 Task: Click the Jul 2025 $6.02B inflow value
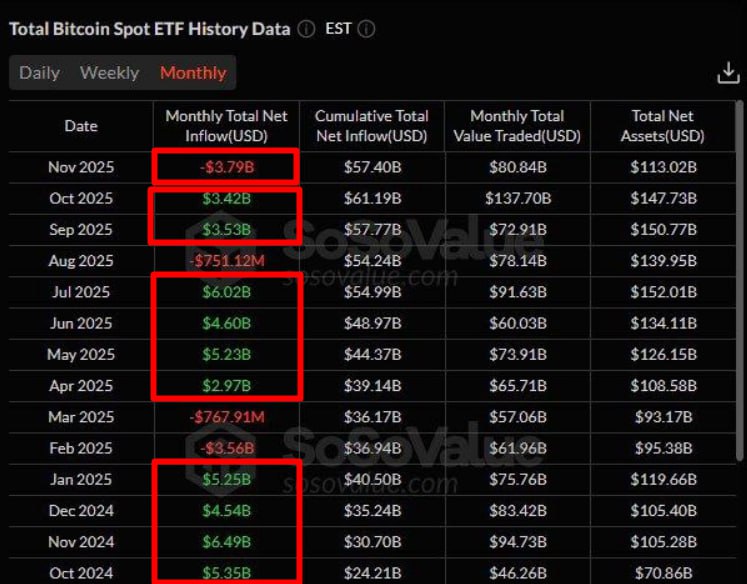224,292
